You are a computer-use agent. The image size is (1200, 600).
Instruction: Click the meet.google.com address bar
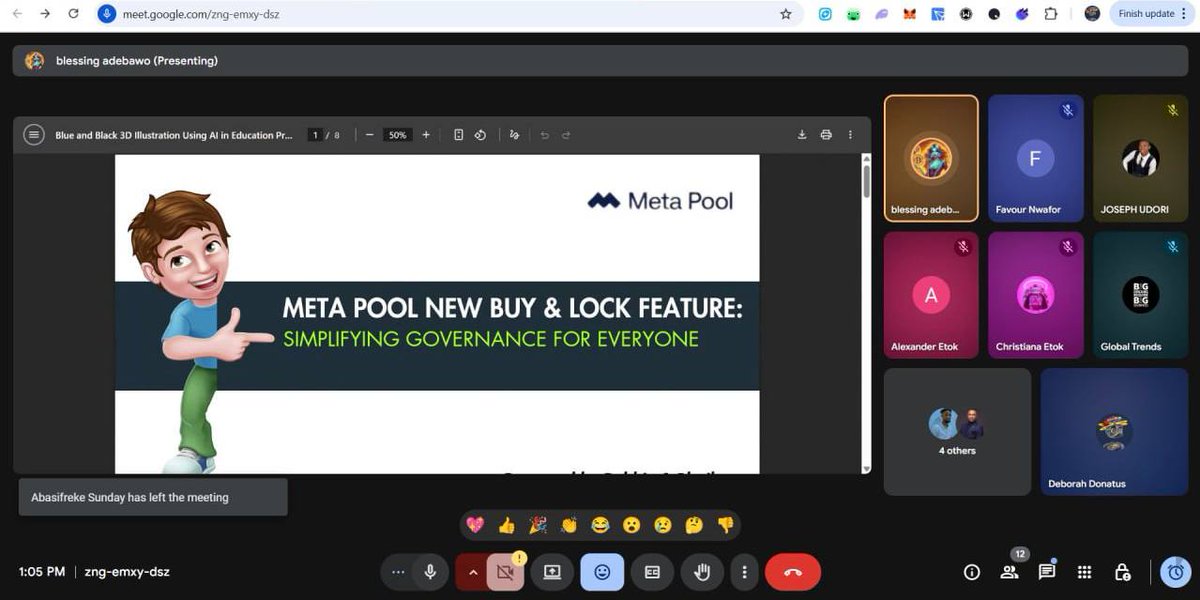pyautogui.click(x=450, y=14)
